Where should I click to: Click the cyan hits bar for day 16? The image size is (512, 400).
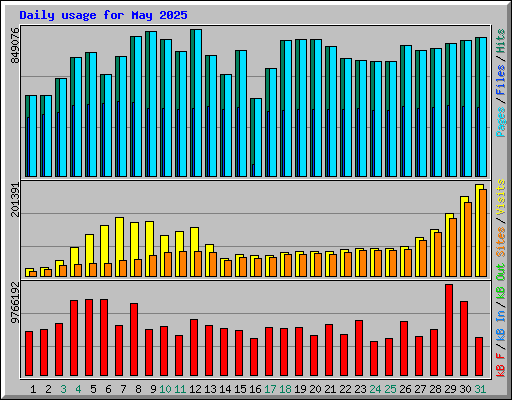258,137
